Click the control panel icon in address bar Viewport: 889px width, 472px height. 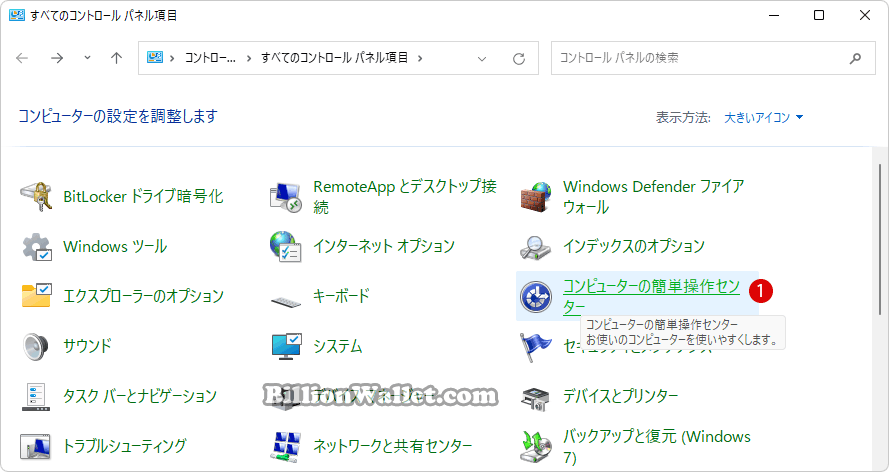[x=155, y=57]
